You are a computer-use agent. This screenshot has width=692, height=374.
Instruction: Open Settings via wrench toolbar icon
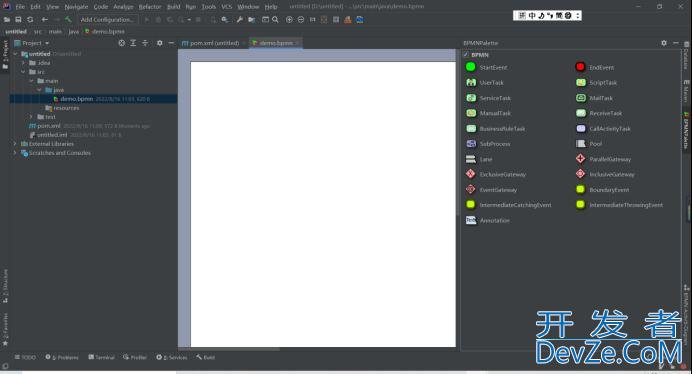[x=239, y=19]
